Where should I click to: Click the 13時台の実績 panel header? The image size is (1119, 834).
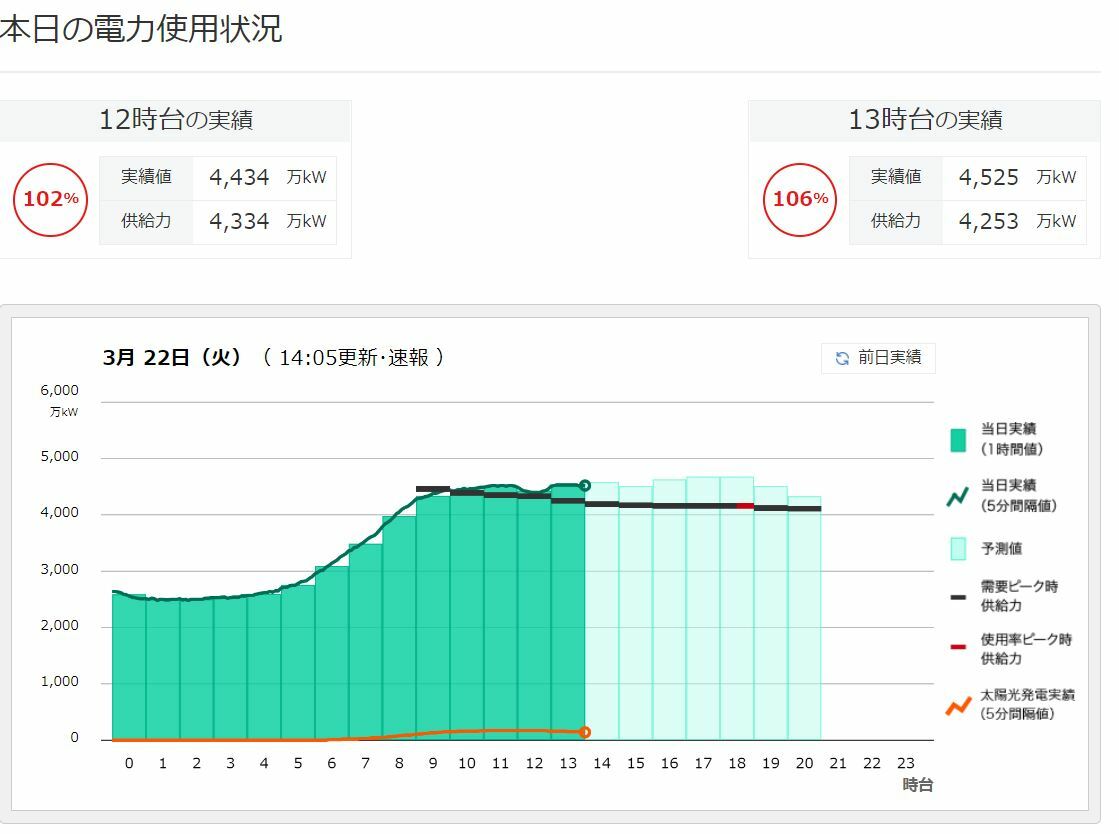[x=924, y=120]
